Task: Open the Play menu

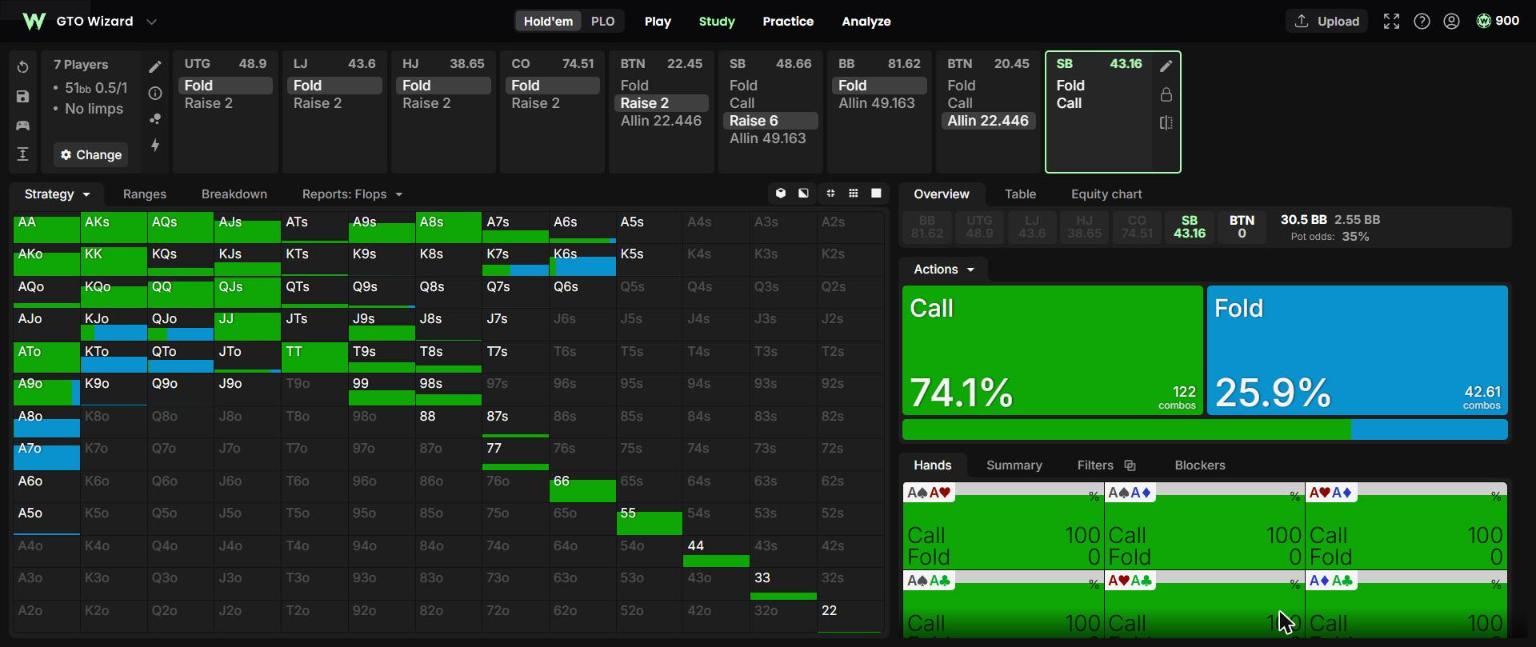Action: [x=658, y=21]
